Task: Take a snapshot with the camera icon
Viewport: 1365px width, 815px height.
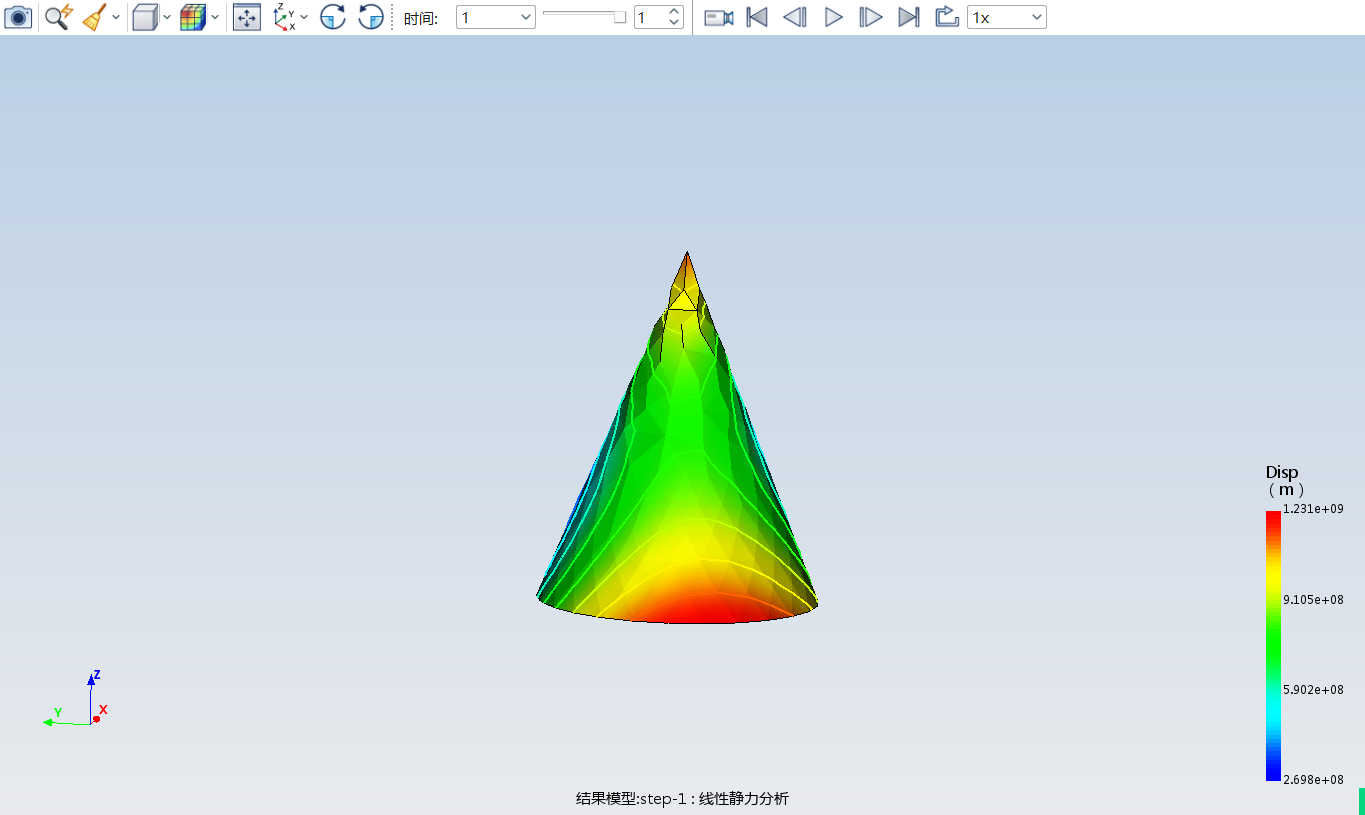Action: (18, 17)
